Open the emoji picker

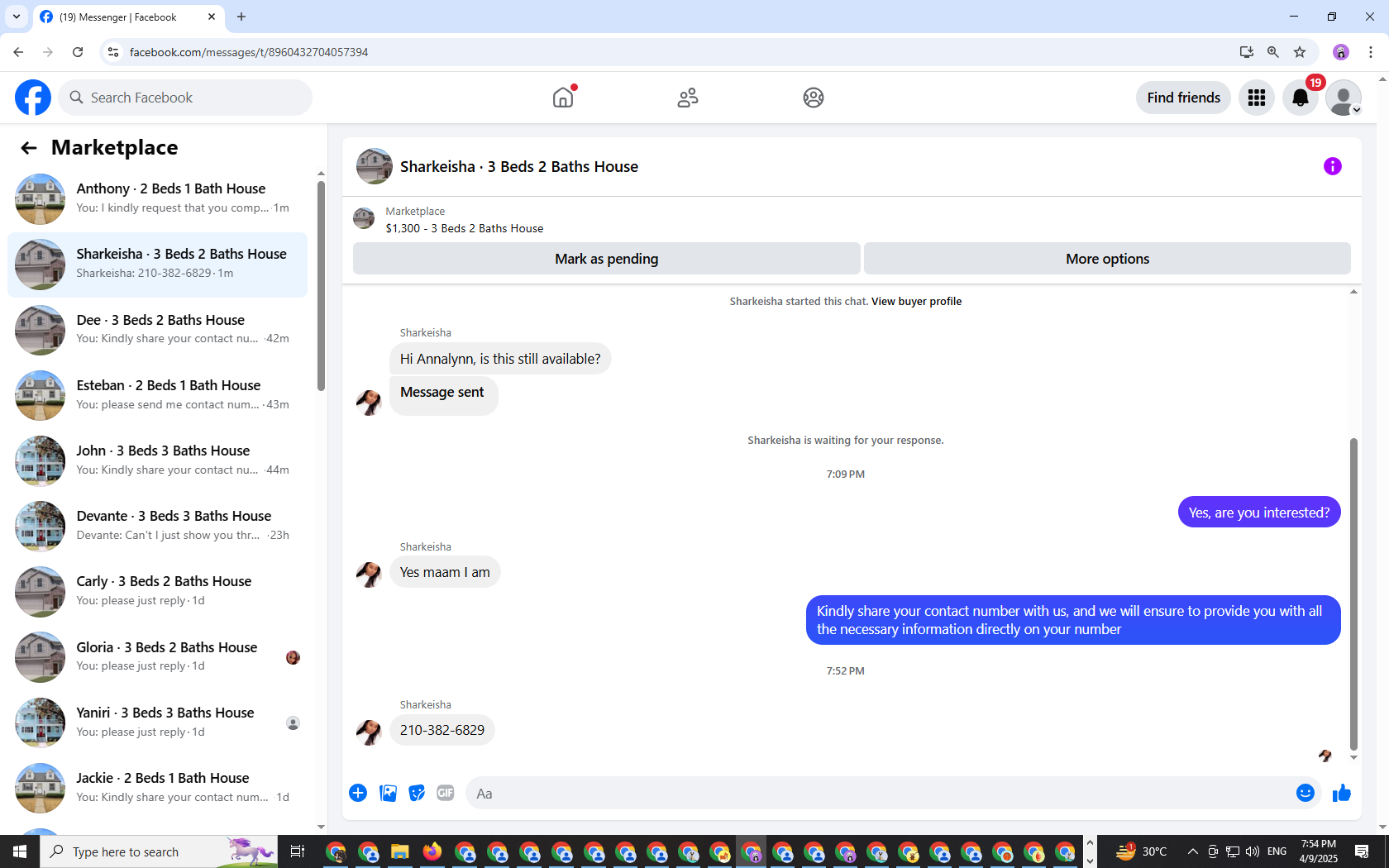(1305, 794)
